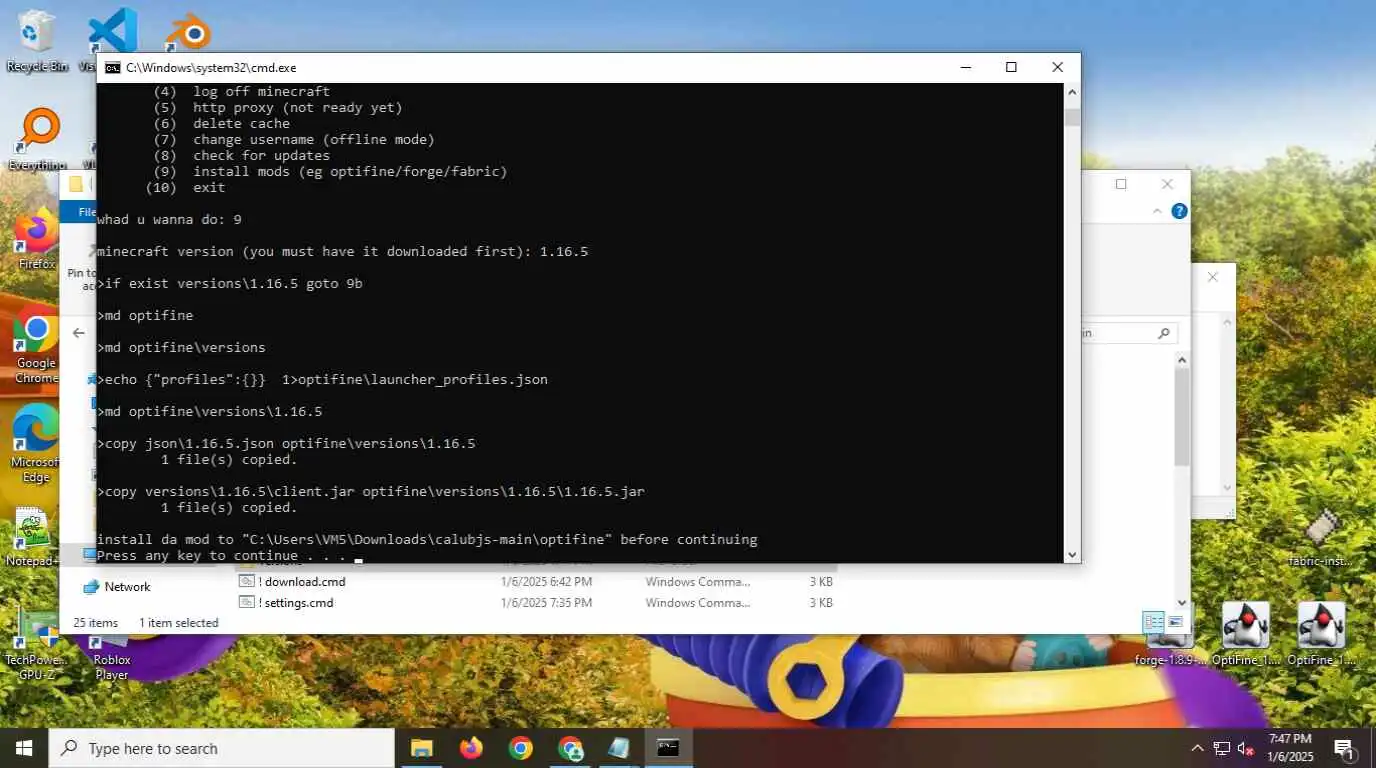Click the 1/6/2025 7:35 PM date cell
The image size is (1376, 768).
[x=546, y=602]
